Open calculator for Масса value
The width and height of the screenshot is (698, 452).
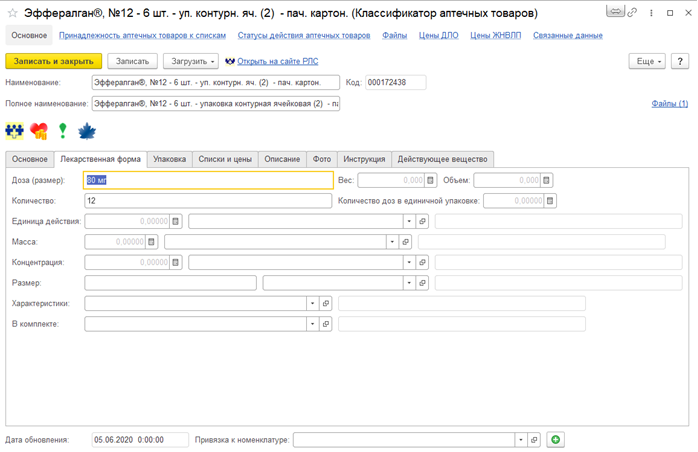point(151,242)
